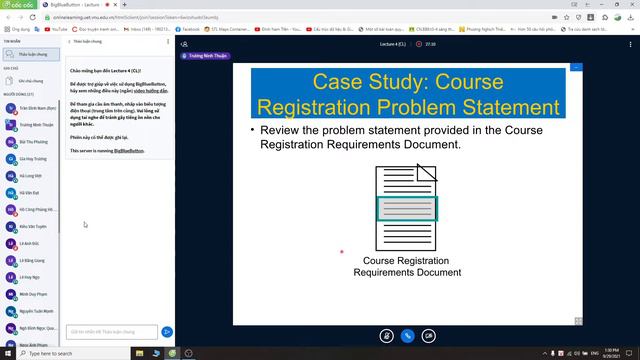Select user Nguyễn Tuấn Mạnh in the list
The height and width of the screenshot is (360, 640).
(x=31, y=311)
